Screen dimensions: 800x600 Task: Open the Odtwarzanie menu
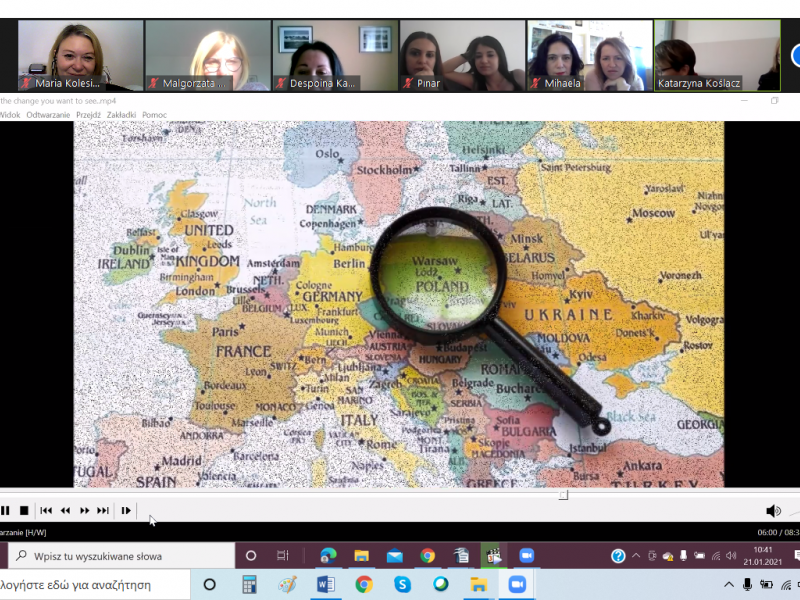[48, 115]
